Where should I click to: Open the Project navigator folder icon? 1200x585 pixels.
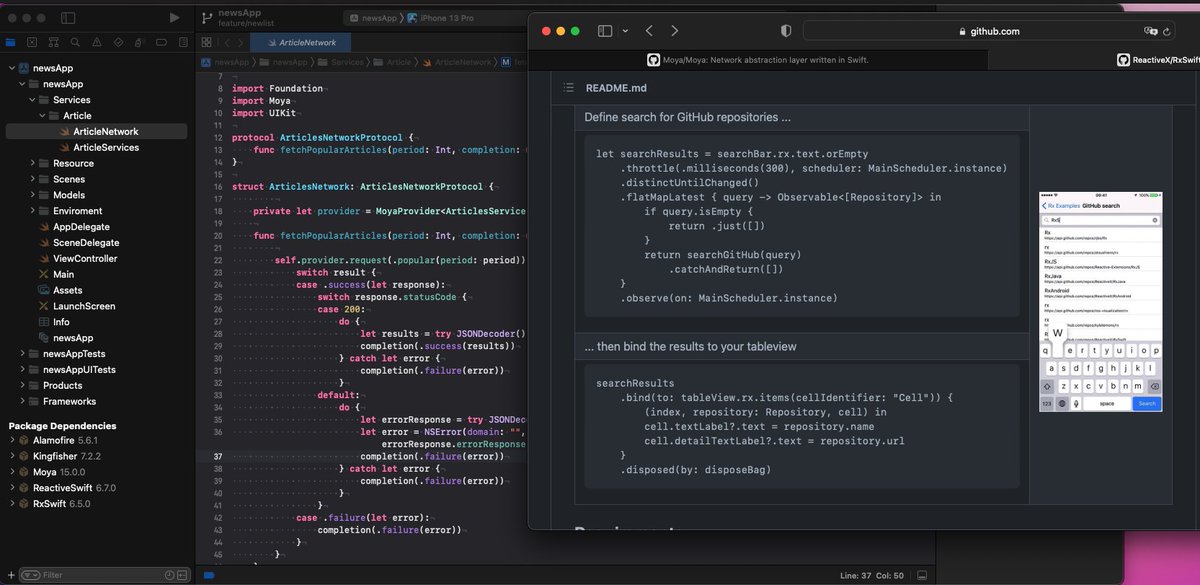(x=11, y=43)
